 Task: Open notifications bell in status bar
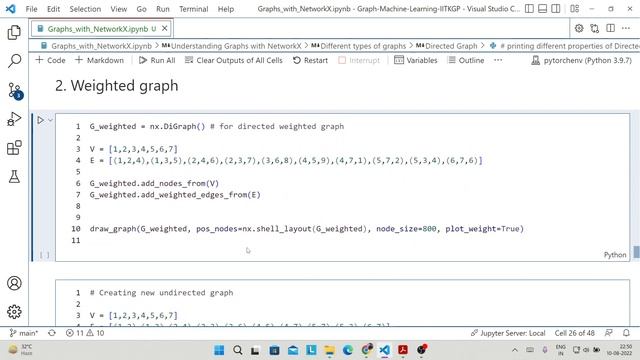pyautogui.click(x=627, y=333)
